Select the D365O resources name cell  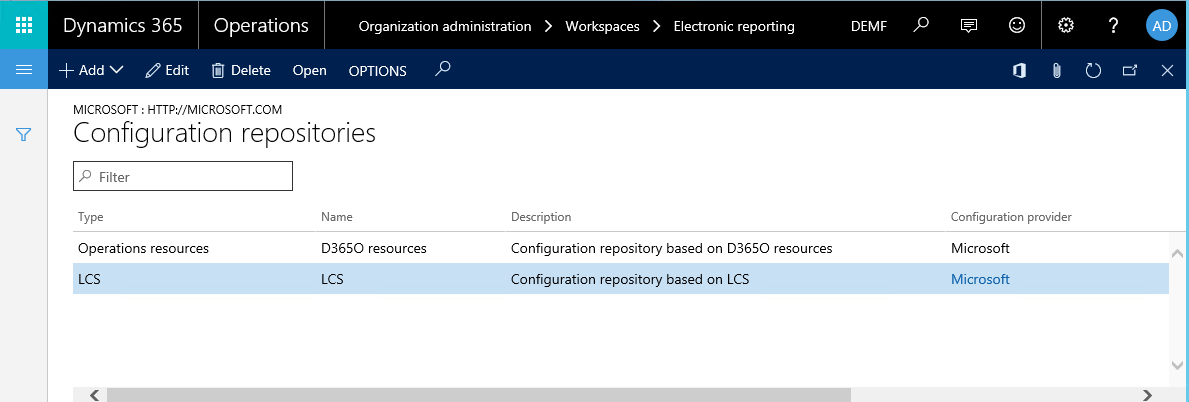tap(374, 248)
